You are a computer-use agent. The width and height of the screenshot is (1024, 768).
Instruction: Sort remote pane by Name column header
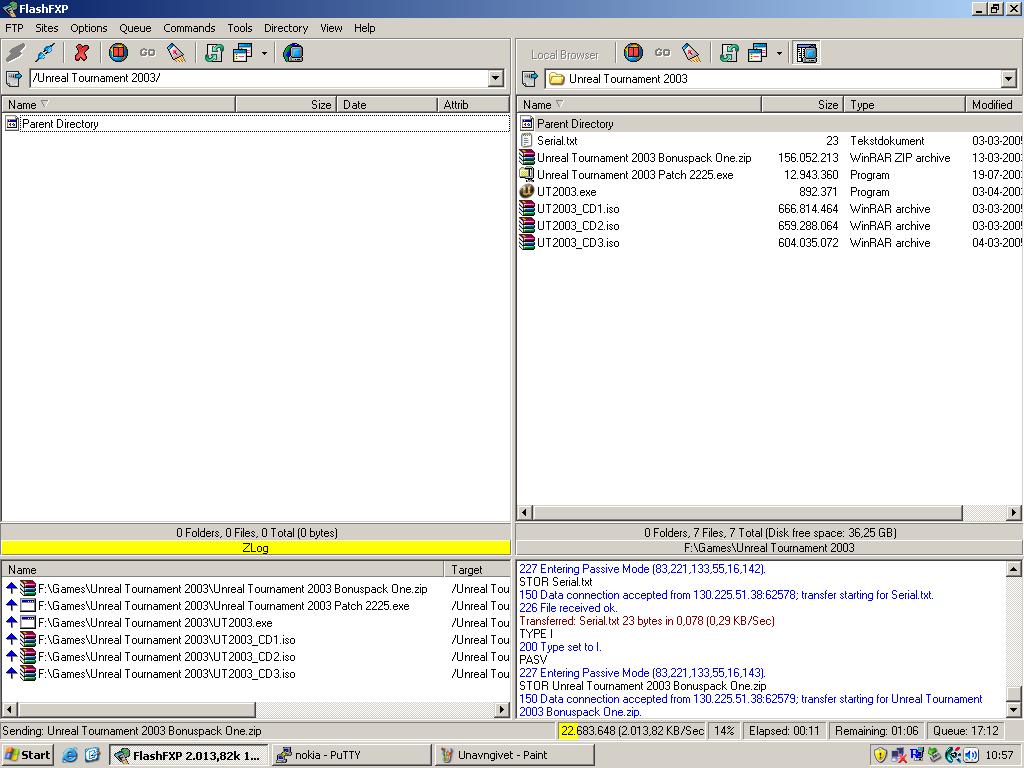pyautogui.click(x=118, y=104)
